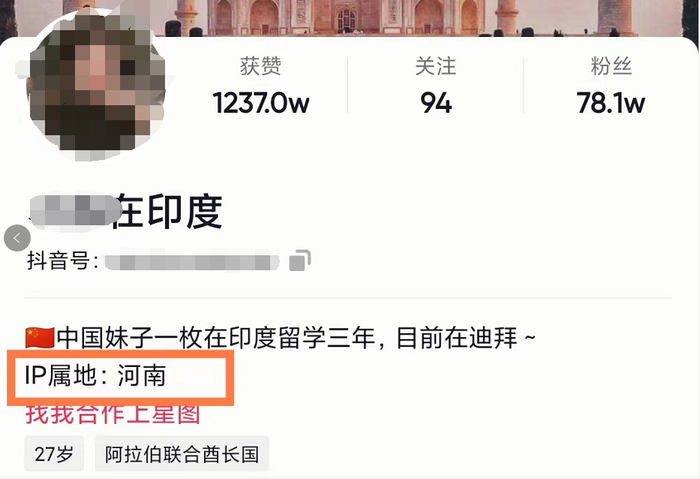Click the username ending in 在印度

(x=126, y=212)
